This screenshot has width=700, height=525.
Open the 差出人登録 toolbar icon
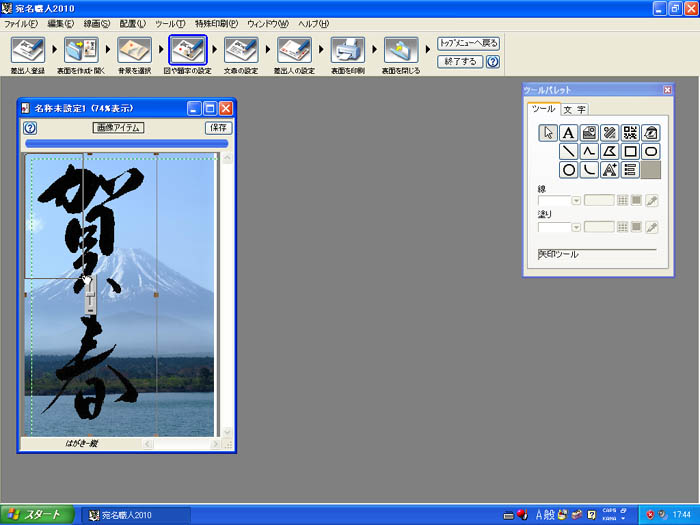(x=27, y=50)
